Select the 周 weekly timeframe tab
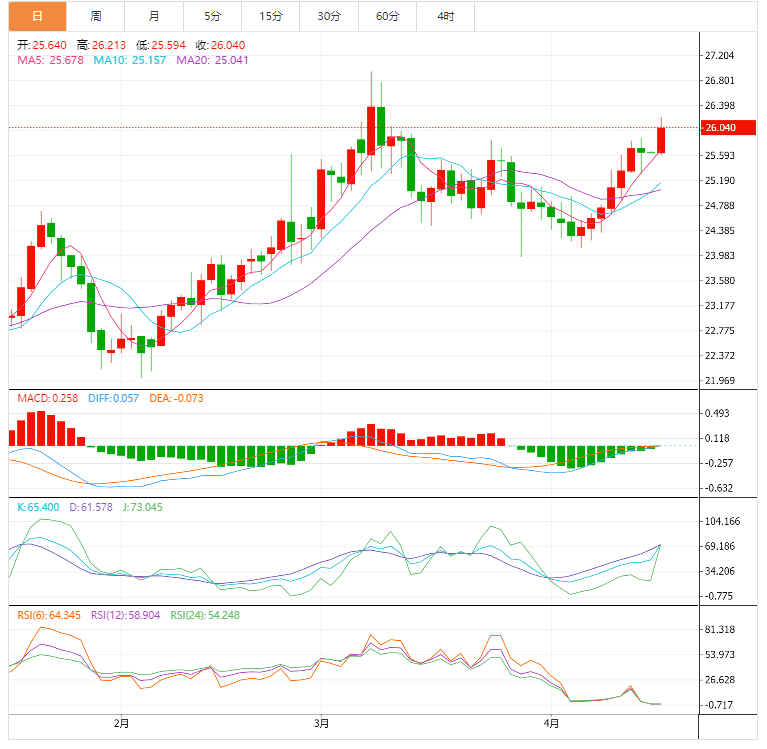767x749 pixels. tap(95, 16)
